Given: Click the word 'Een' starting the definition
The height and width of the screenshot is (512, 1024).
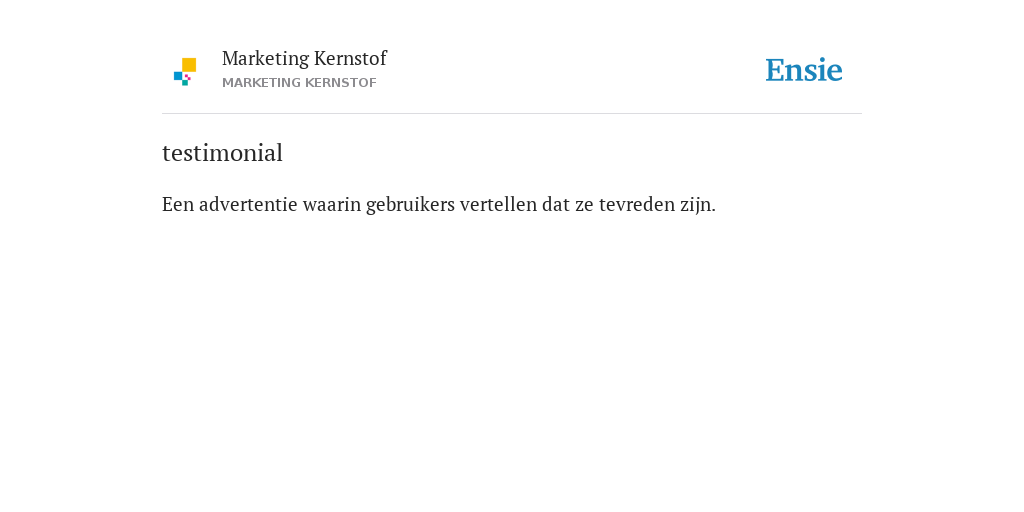Looking at the screenshot, I should point(178,204).
